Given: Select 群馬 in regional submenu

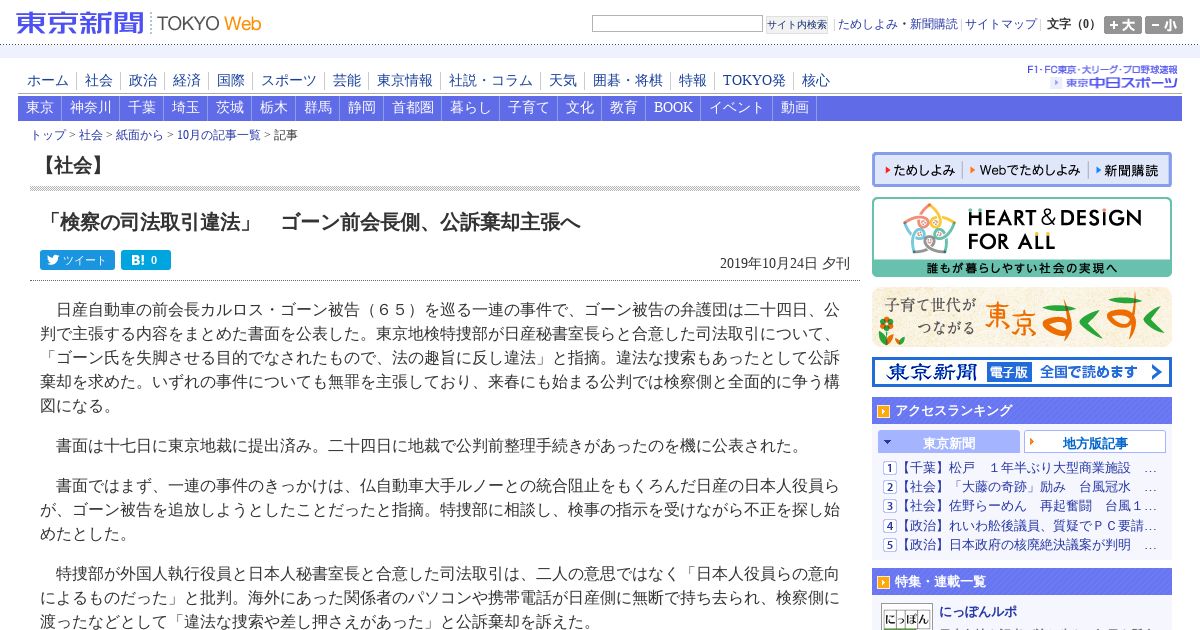Looking at the screenshot, I should (318, 108).
